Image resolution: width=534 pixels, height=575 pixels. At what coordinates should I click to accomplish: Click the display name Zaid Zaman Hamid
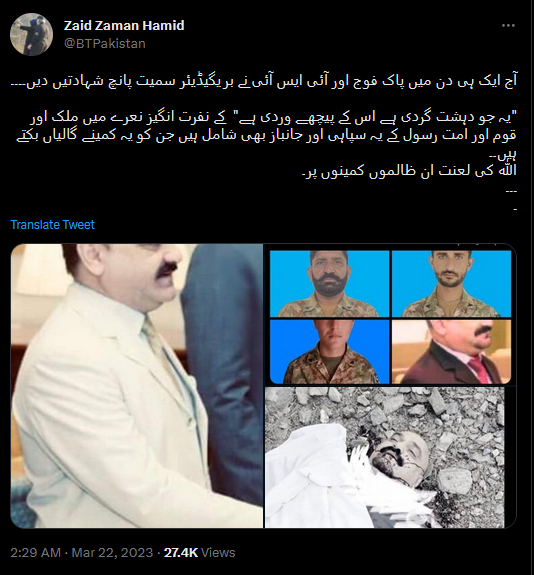pyautogui.click(x=124, y=25)
